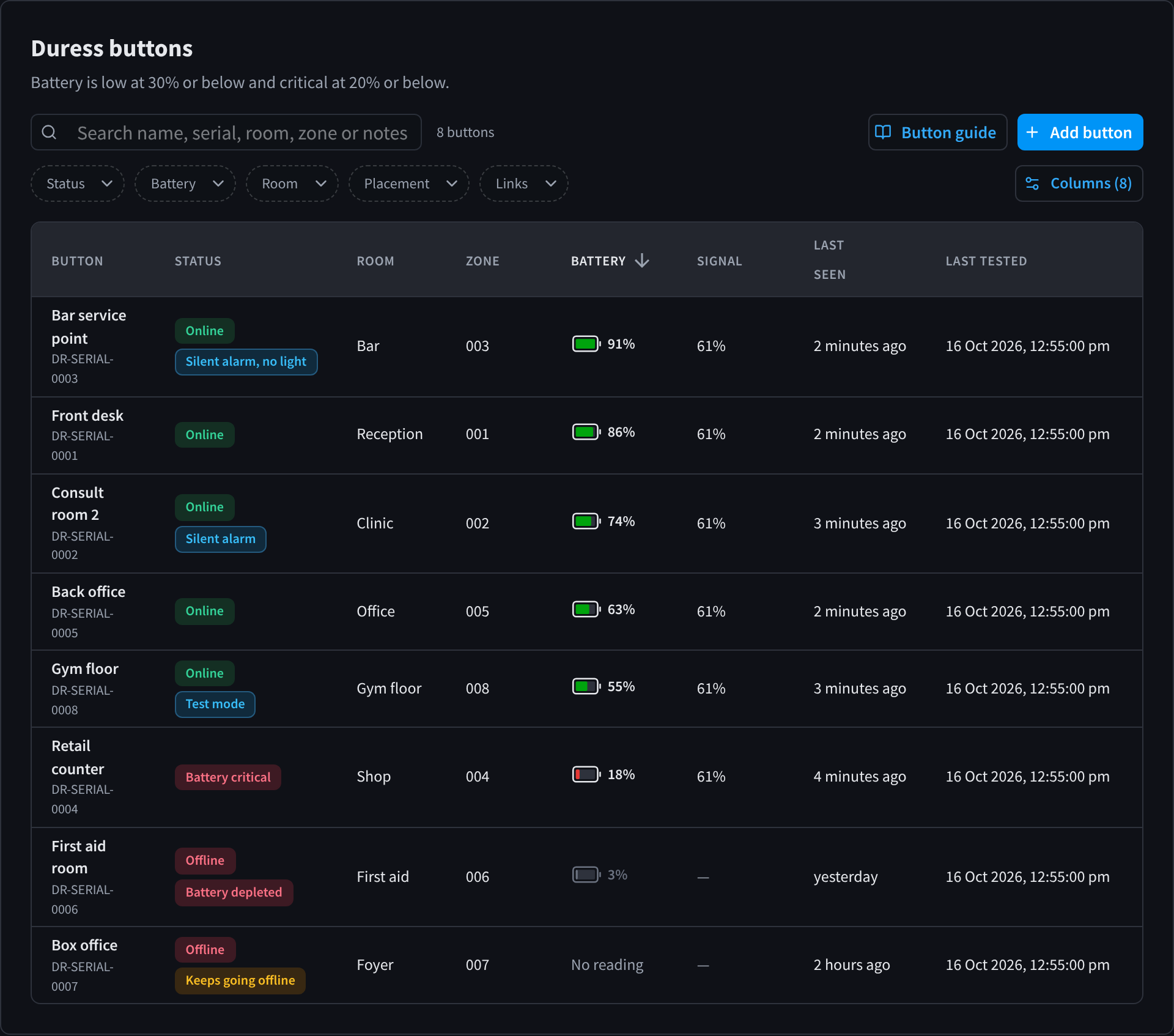The image size is (1174, 1036).
Task: Select the 'Back office' button name
Action: pyautogui.click(x=88, y=591)
